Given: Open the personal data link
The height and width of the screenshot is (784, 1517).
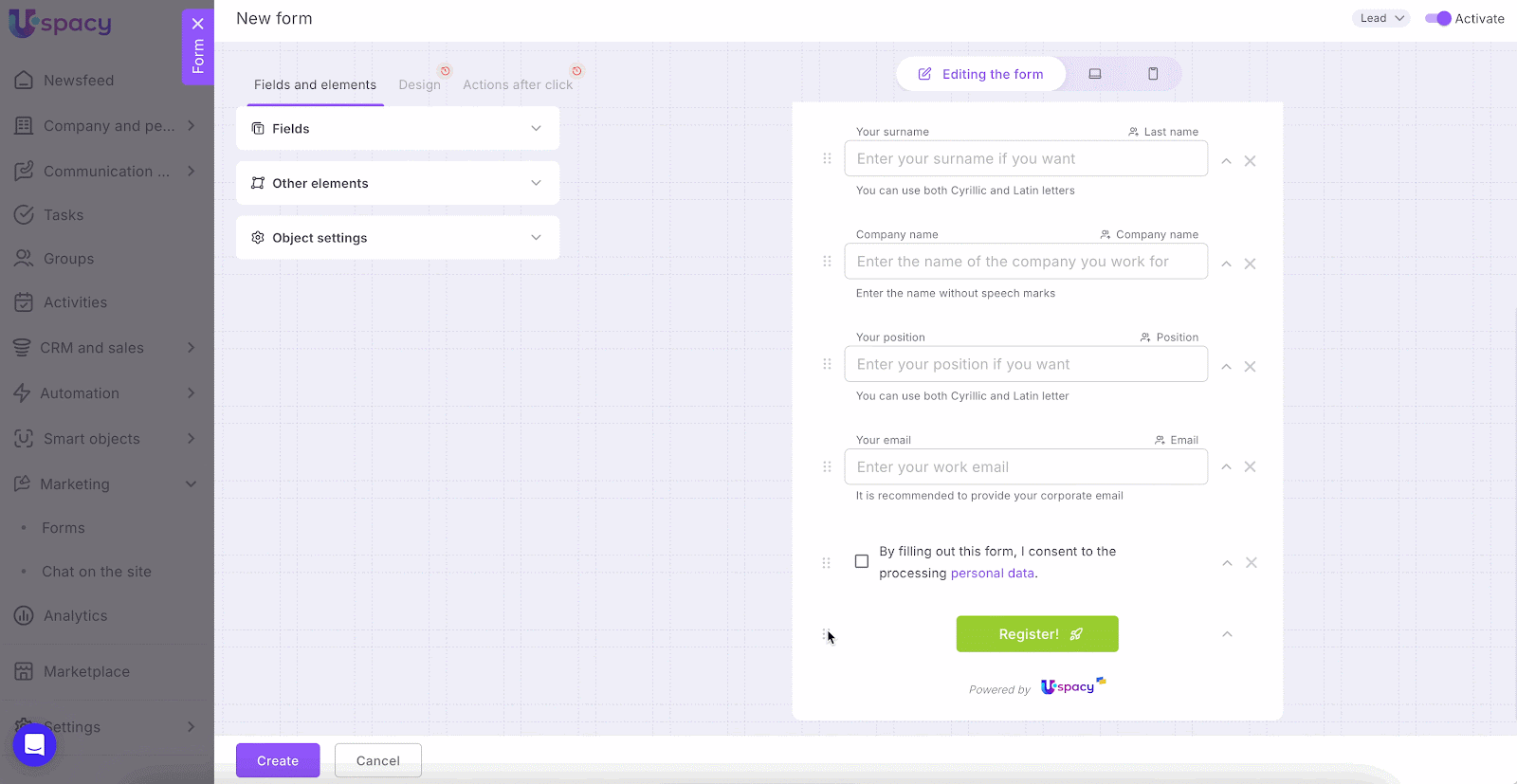Looking at the screenshot, I should point(993,574).
